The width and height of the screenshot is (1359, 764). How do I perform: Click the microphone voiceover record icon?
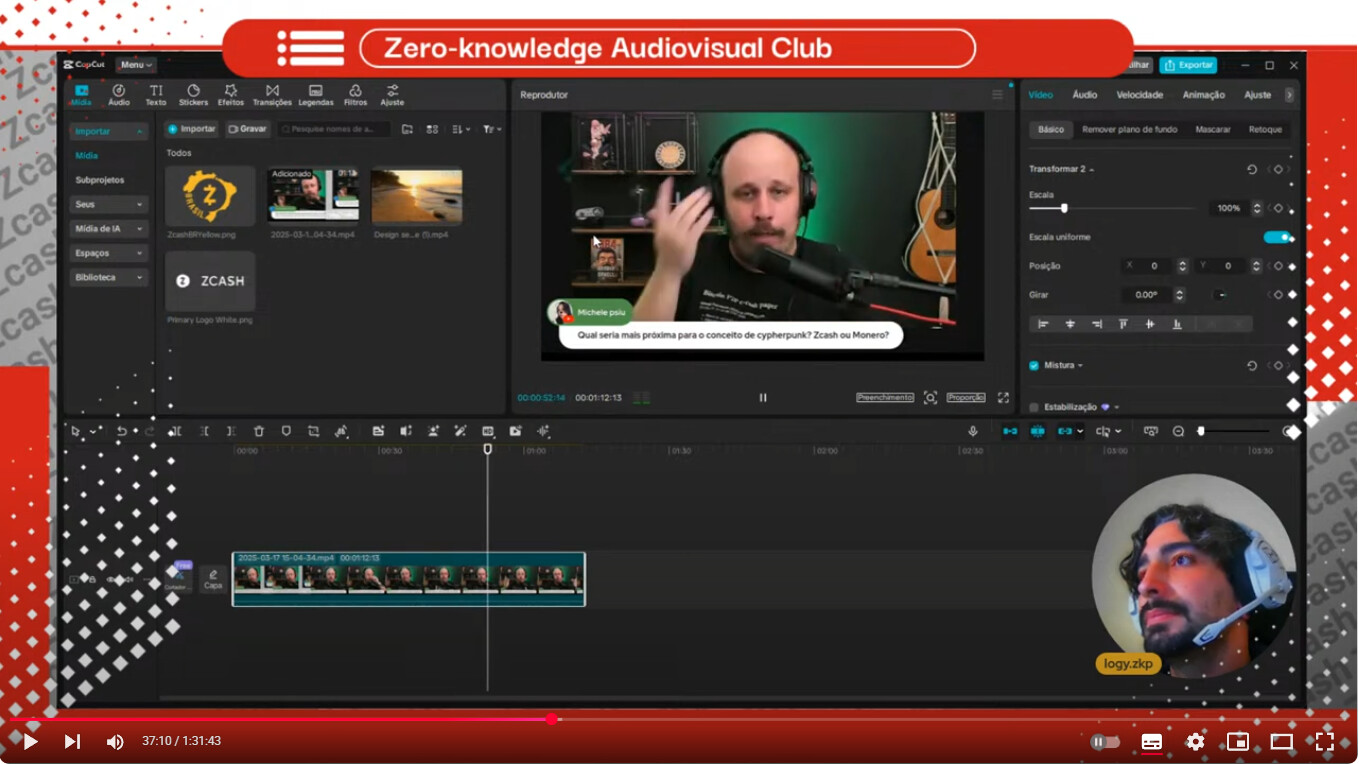973,431
